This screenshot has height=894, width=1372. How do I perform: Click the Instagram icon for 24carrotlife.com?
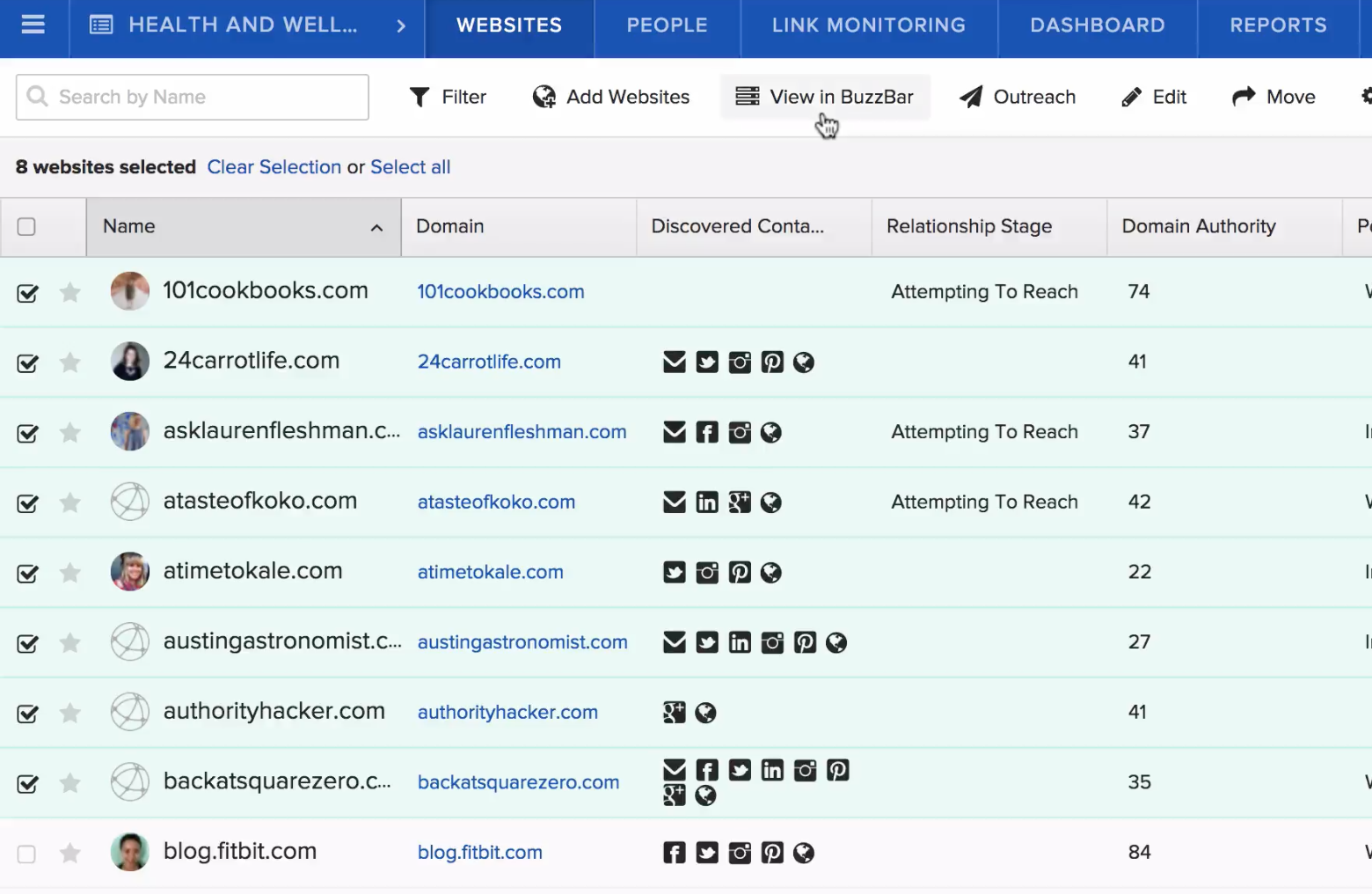[x=740, y=362]
